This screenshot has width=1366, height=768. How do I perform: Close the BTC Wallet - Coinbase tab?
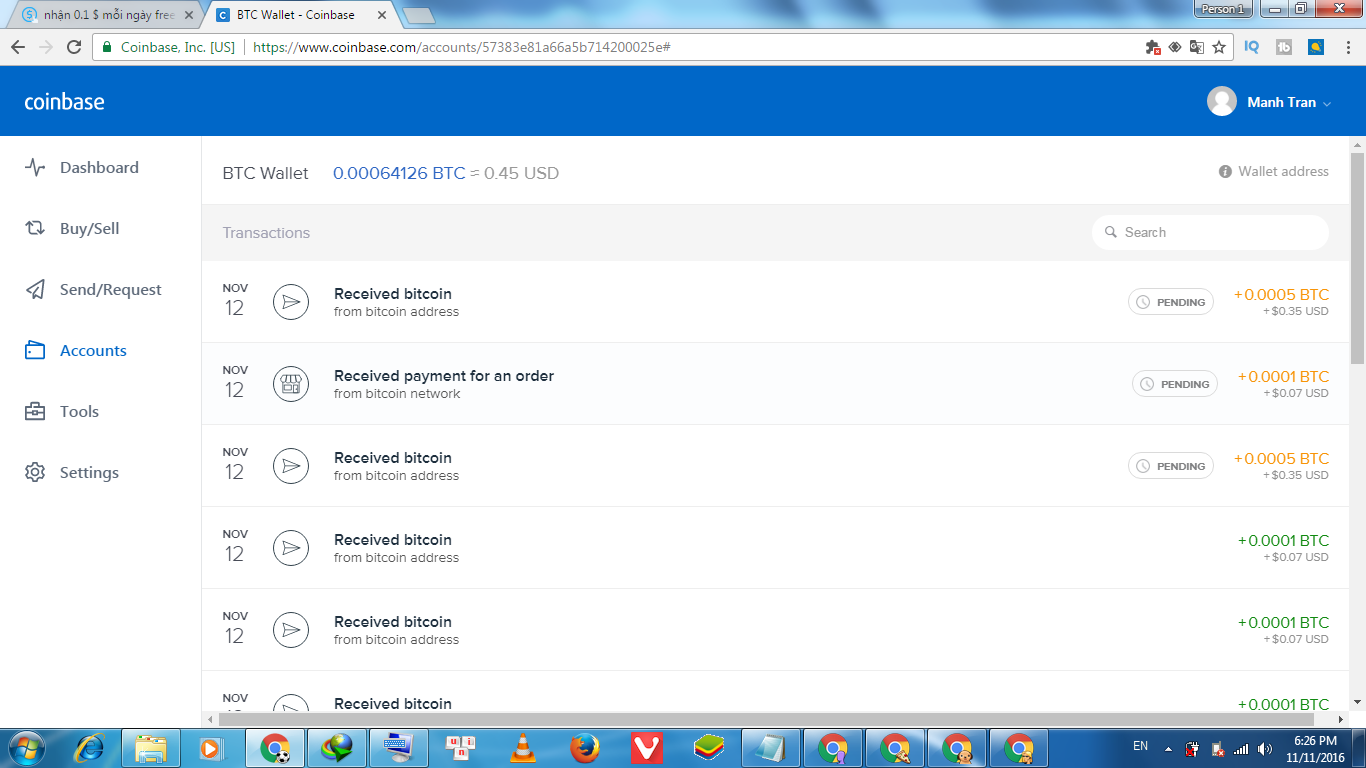click(x=380, y=15)
